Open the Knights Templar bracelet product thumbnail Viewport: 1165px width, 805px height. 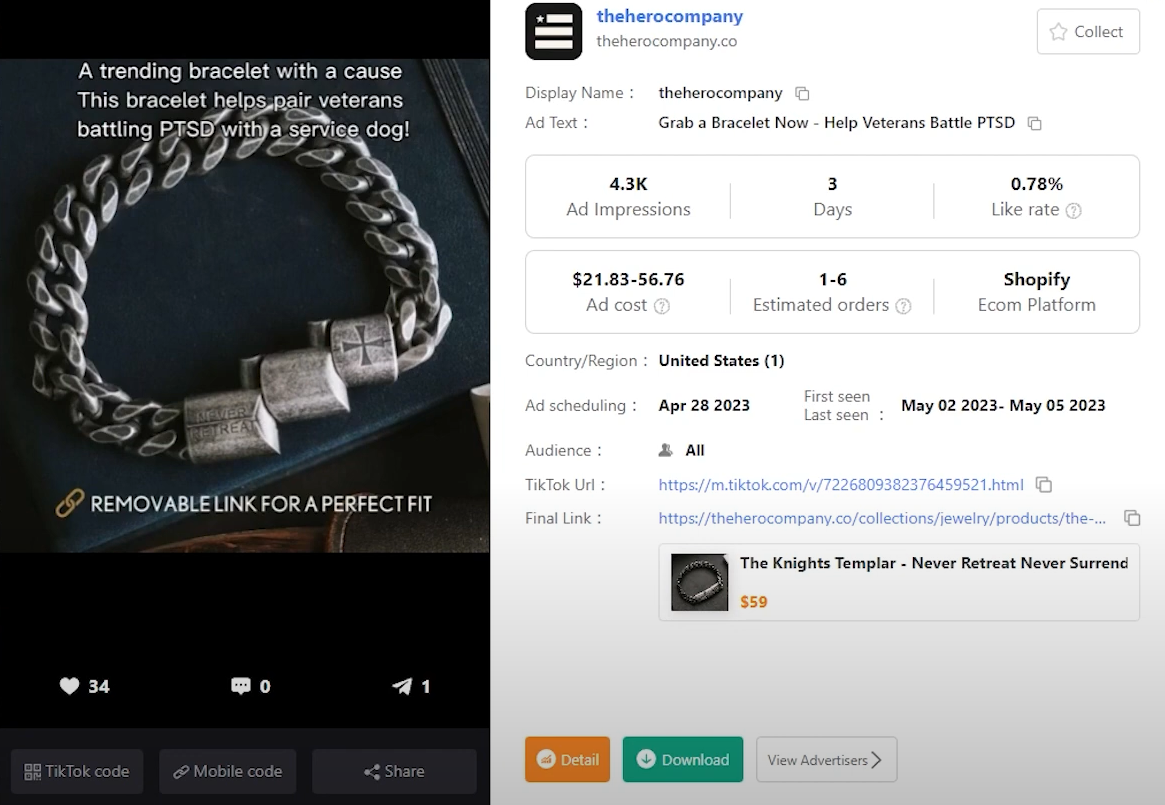coord(699,582)
